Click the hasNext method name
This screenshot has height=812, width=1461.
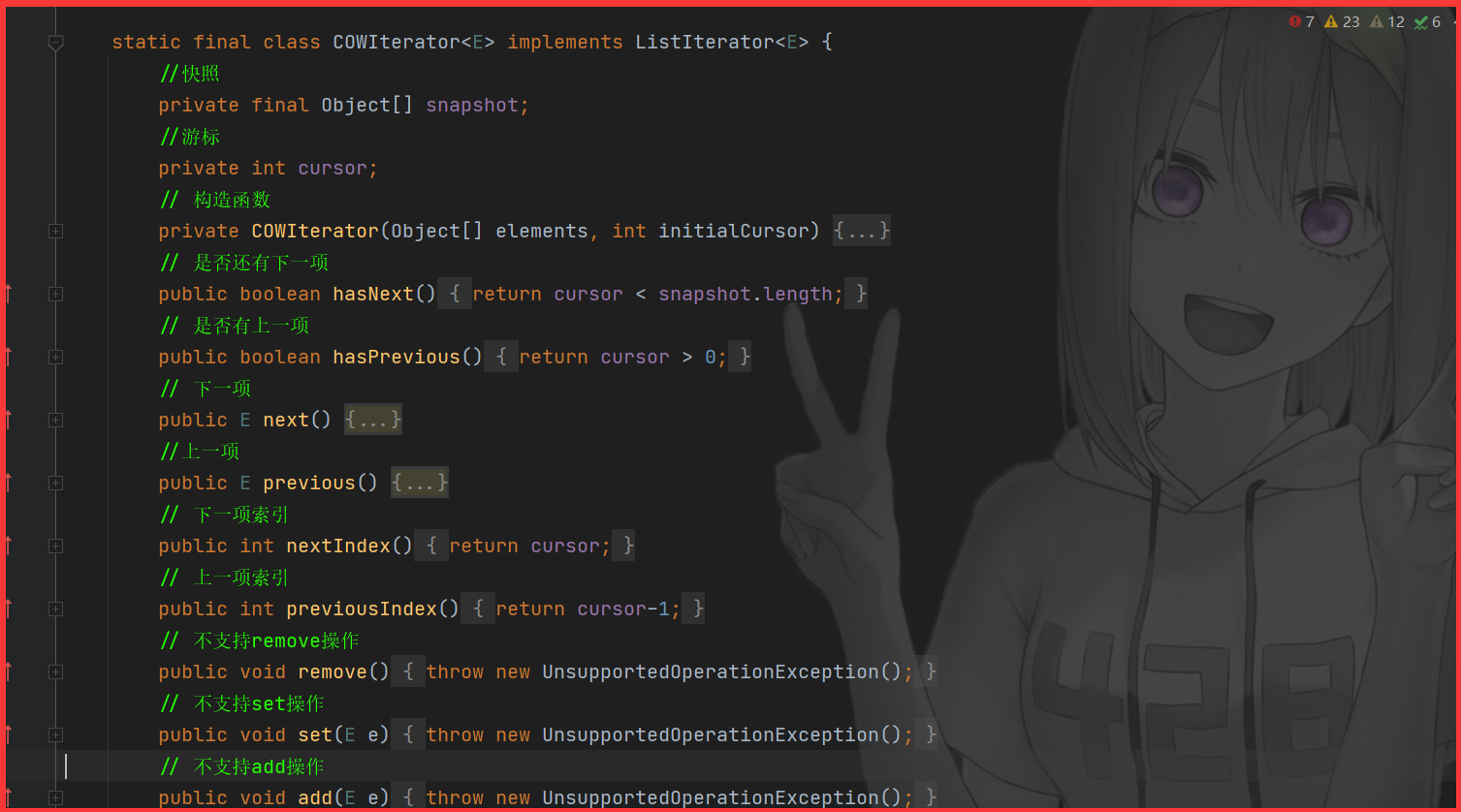click(373, 294)
